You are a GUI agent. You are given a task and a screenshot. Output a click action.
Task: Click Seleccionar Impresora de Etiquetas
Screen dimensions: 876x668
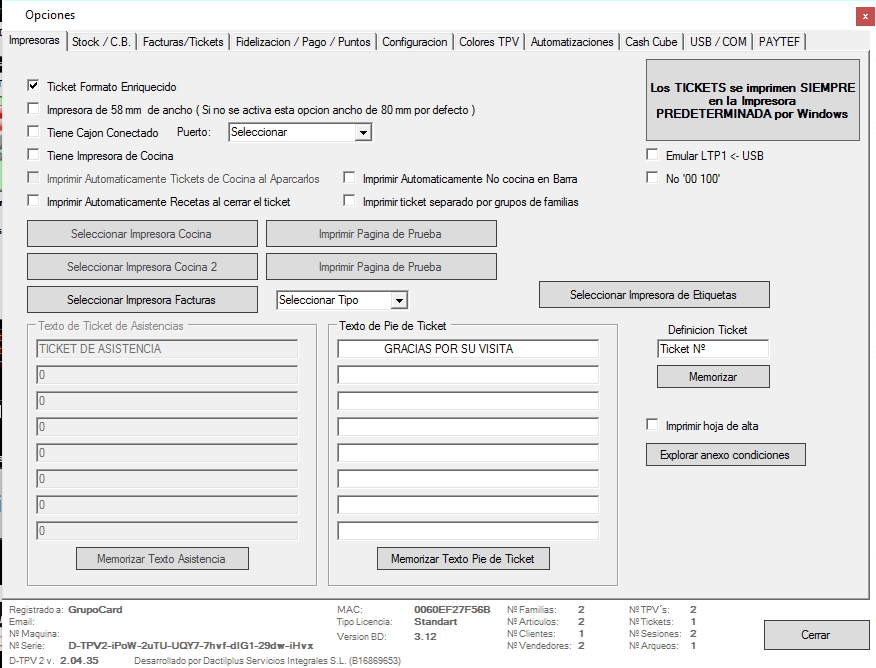(x=654, y=294)
